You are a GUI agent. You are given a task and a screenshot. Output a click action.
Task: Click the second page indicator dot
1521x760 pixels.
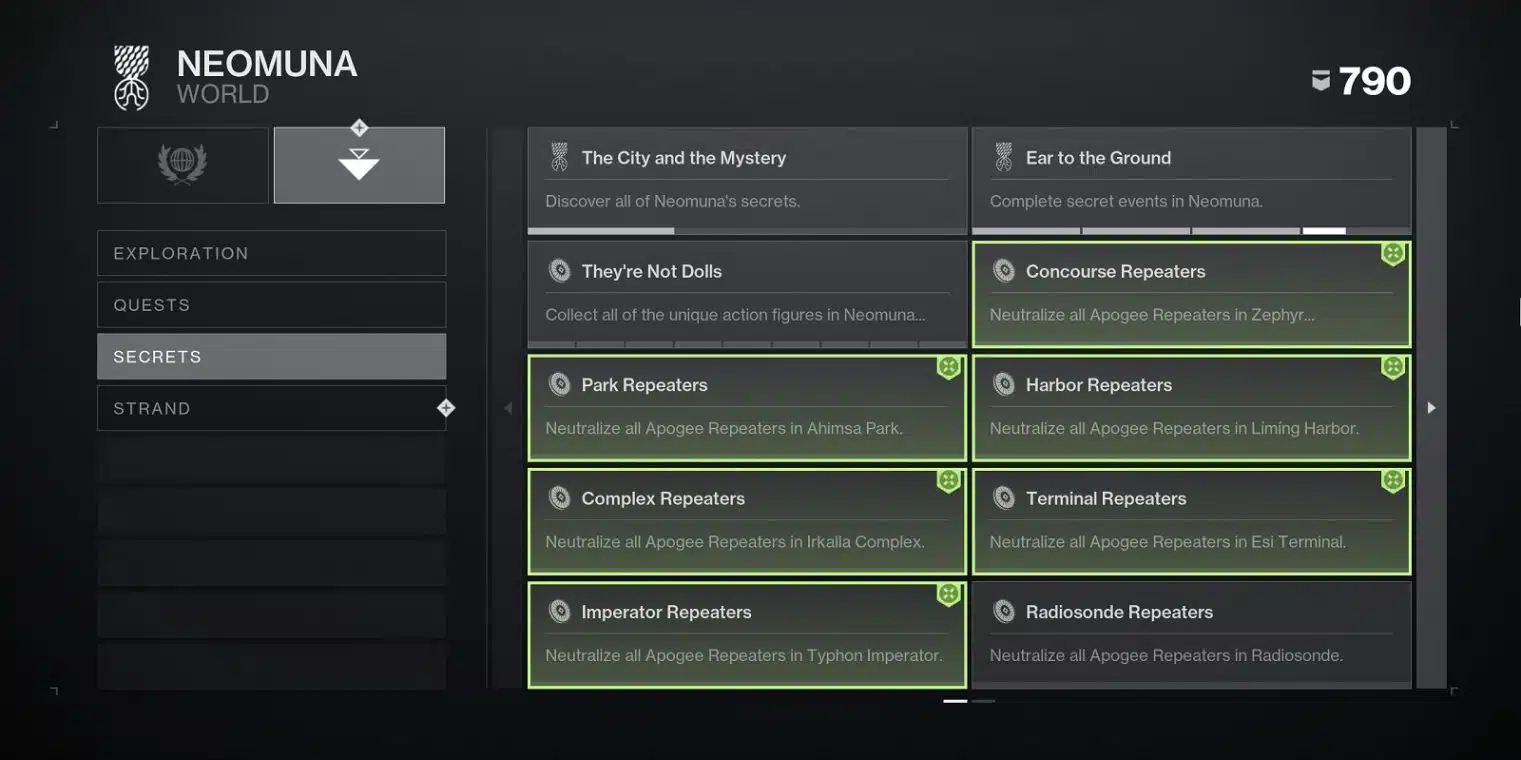pyautogui.click(x=983, y=701)
